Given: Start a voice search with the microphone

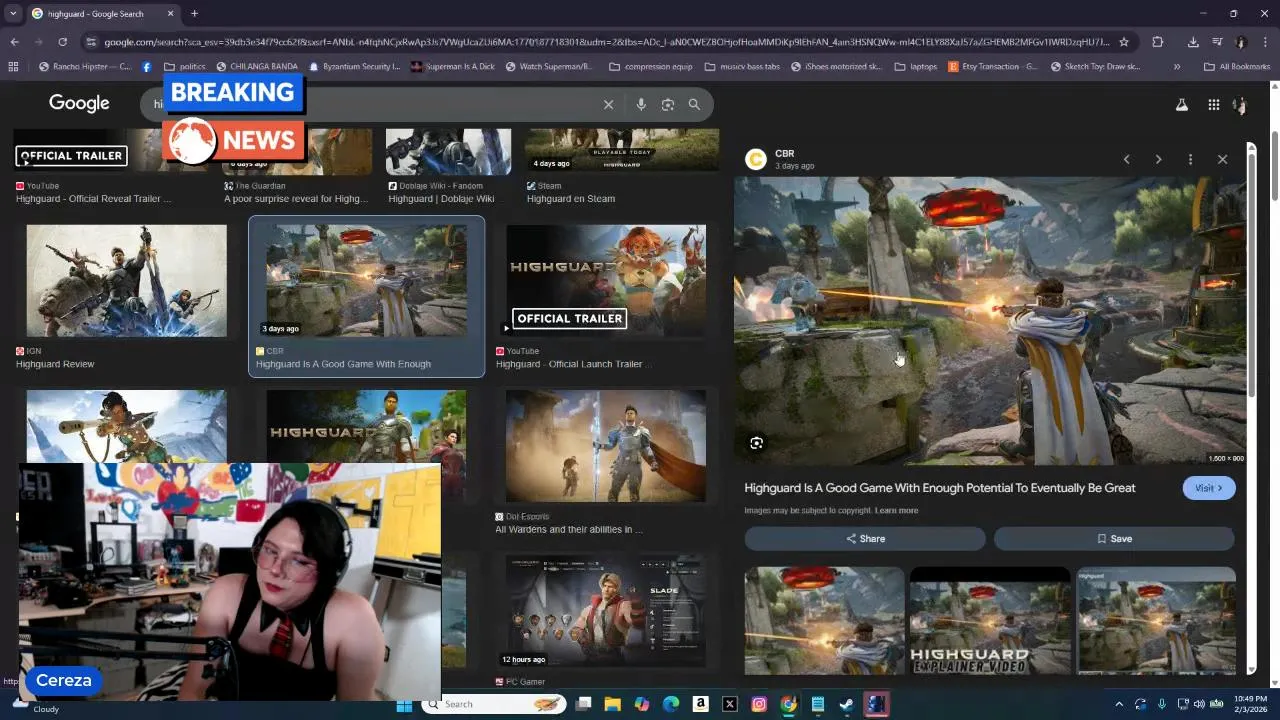Looking at the screenshot, I should (641, 104).
